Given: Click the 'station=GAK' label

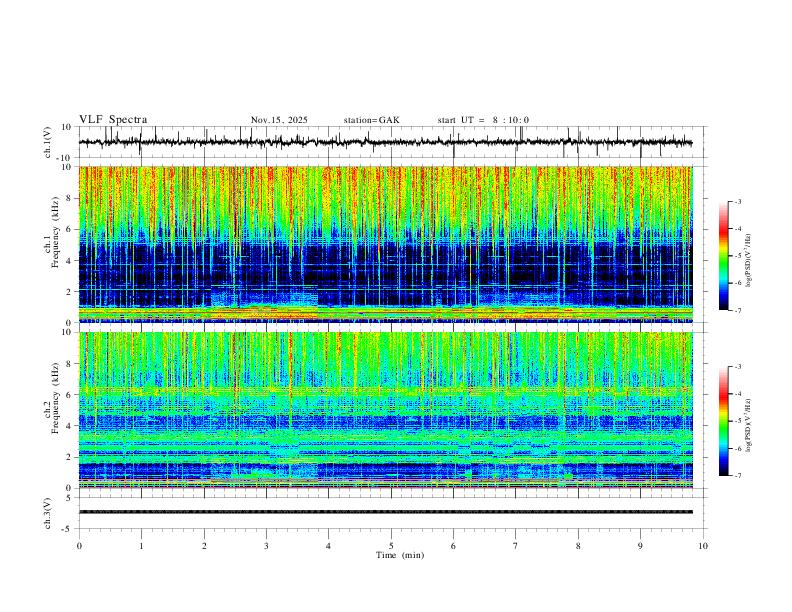Looking at the screenshot, I should tap(371, 120).
